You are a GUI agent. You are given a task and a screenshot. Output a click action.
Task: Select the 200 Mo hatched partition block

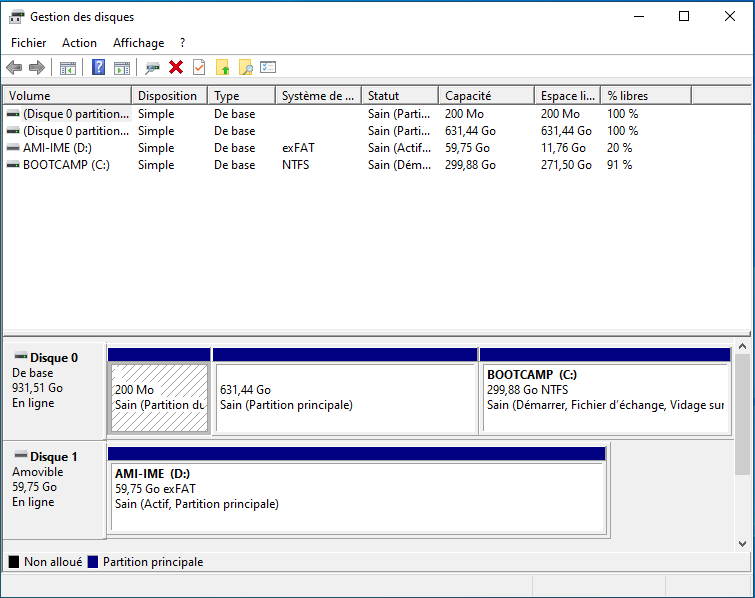click(x=159, y=398)
